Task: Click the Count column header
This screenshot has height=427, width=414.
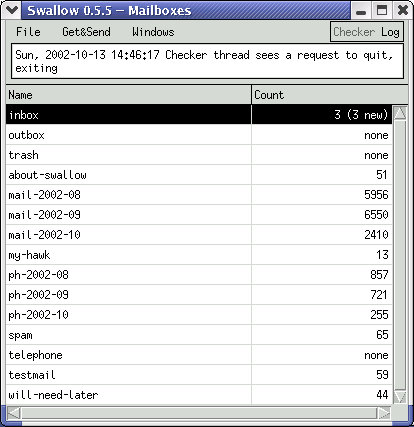Action: click(330, 95)
